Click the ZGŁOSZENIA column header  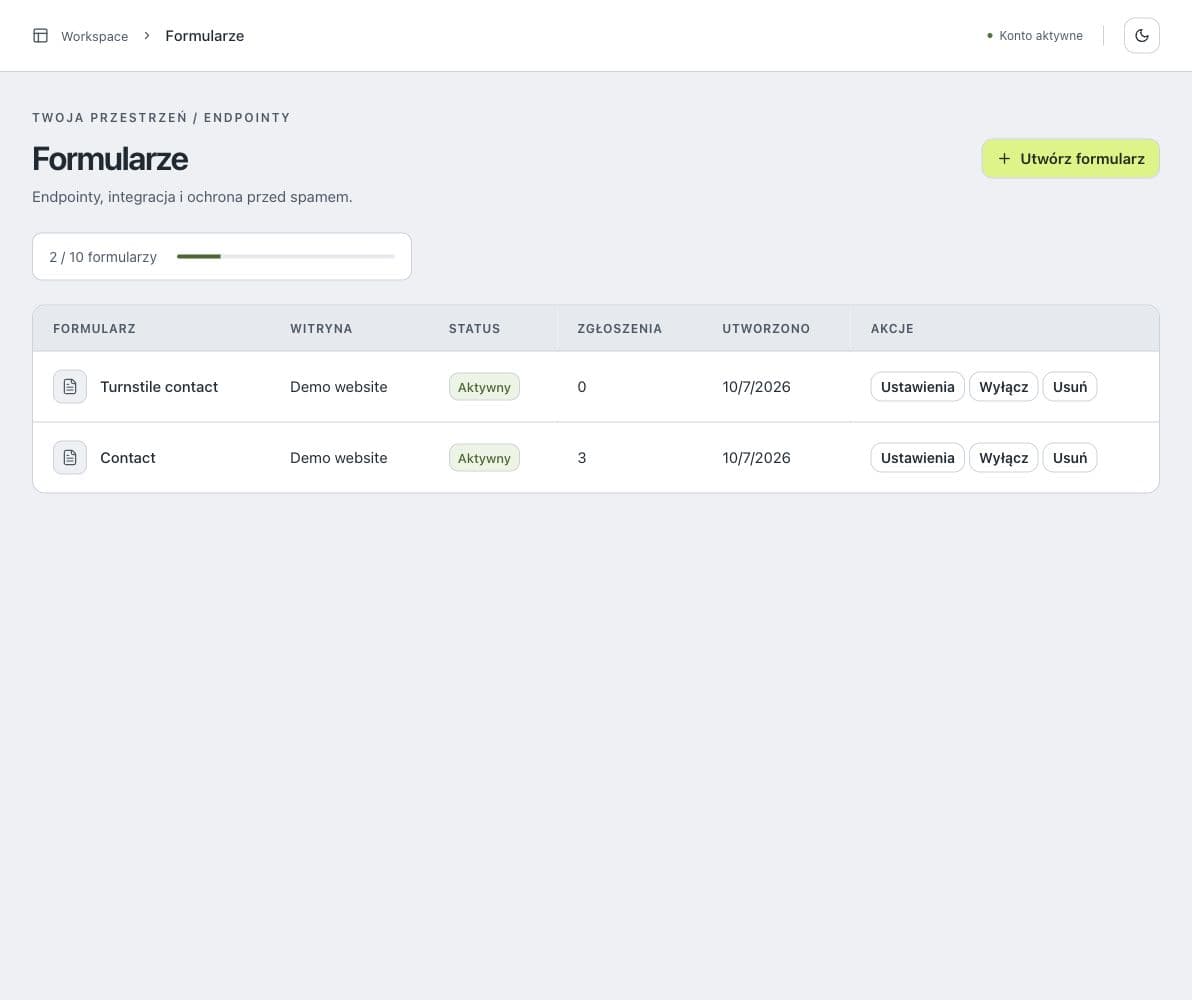pyautogui.click(x=620, y=329)
